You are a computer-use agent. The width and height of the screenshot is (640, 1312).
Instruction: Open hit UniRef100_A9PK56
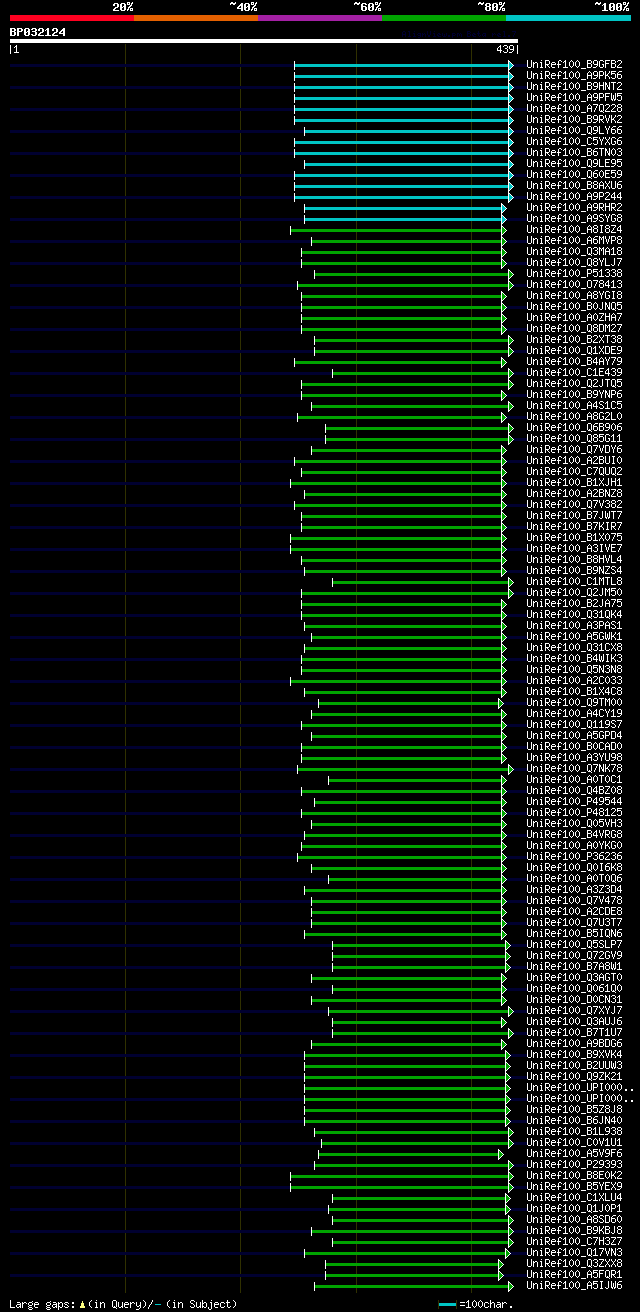coord(574,76)
